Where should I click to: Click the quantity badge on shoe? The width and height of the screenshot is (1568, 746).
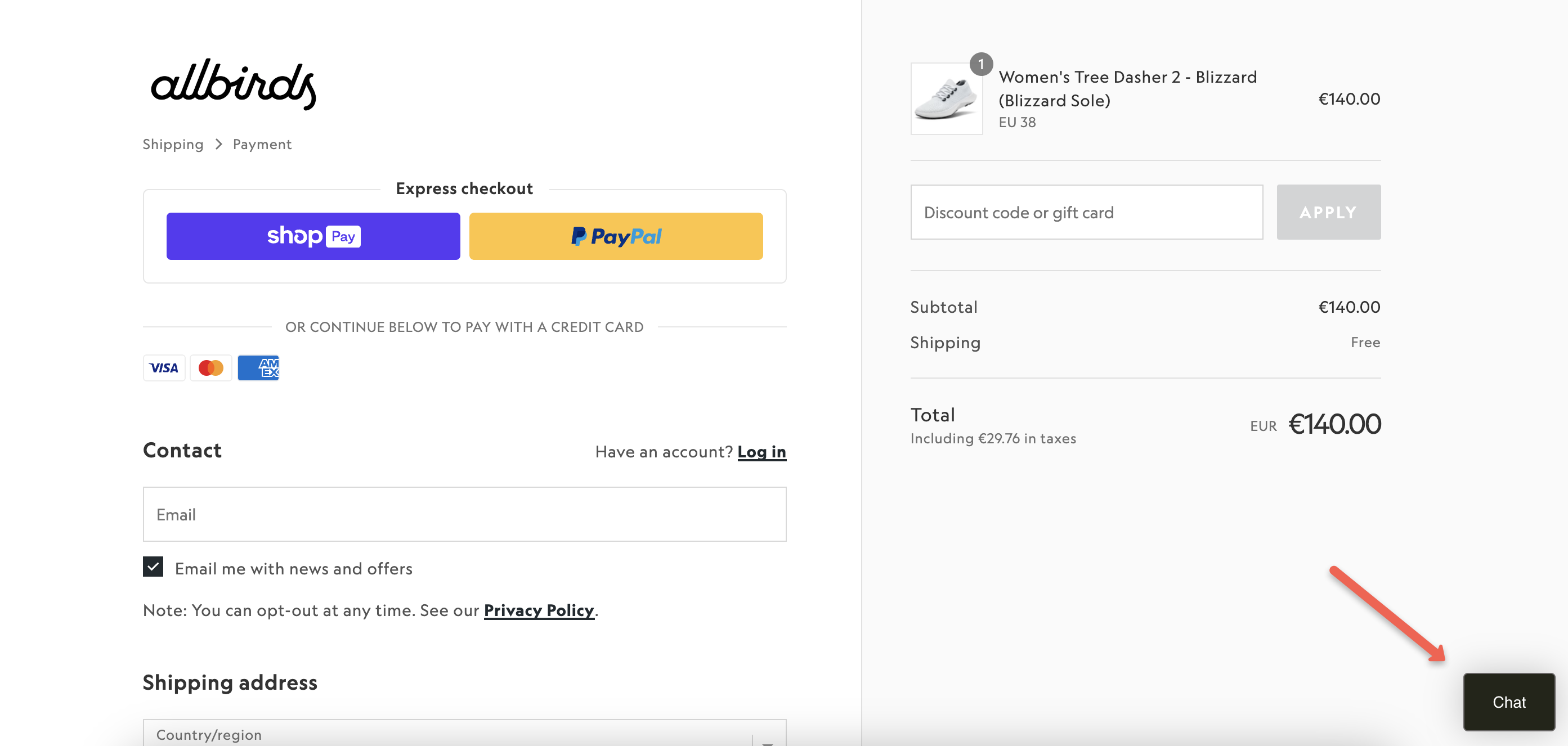pyautogui.click(x=980, y=65)
